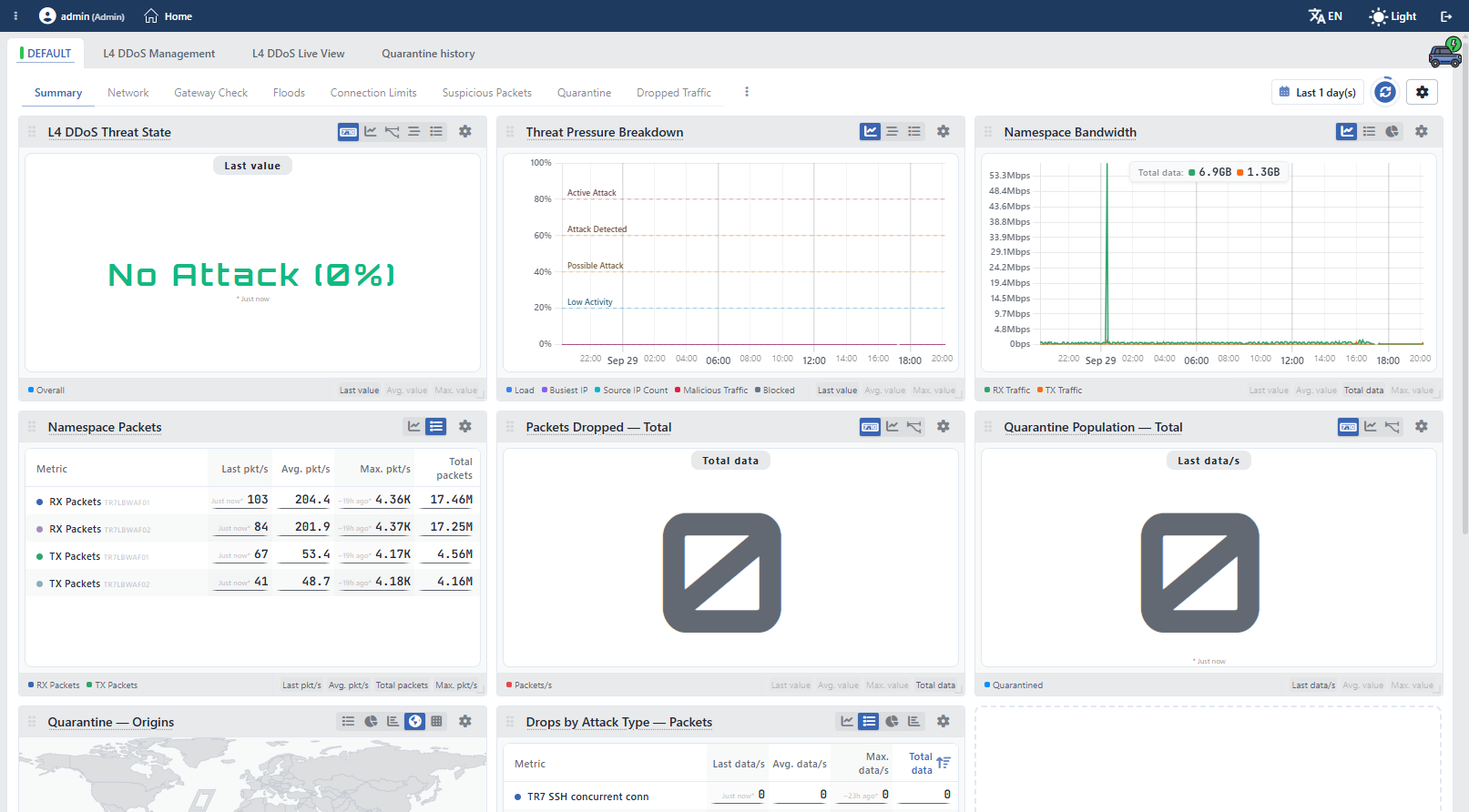
Task: Open Namespace Packets settings gear
Action: tap(465, 427)
